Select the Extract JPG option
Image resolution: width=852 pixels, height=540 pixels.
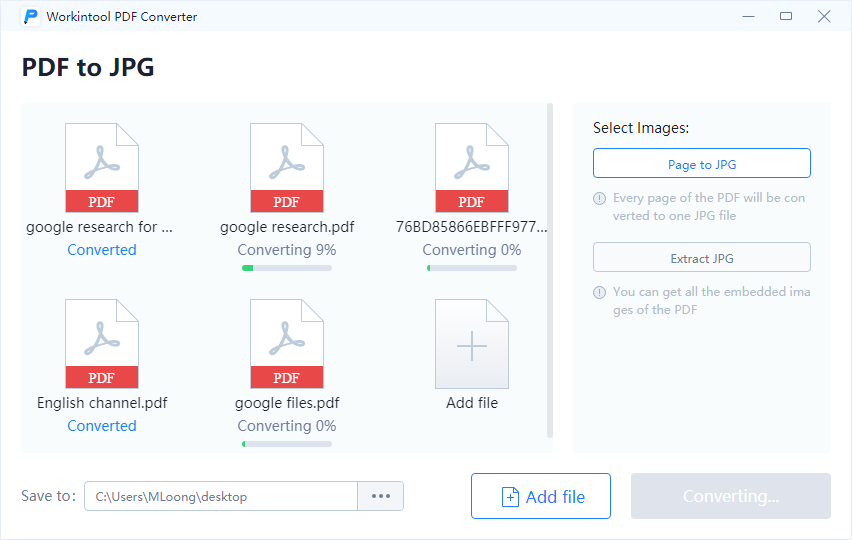pos(701,257)
